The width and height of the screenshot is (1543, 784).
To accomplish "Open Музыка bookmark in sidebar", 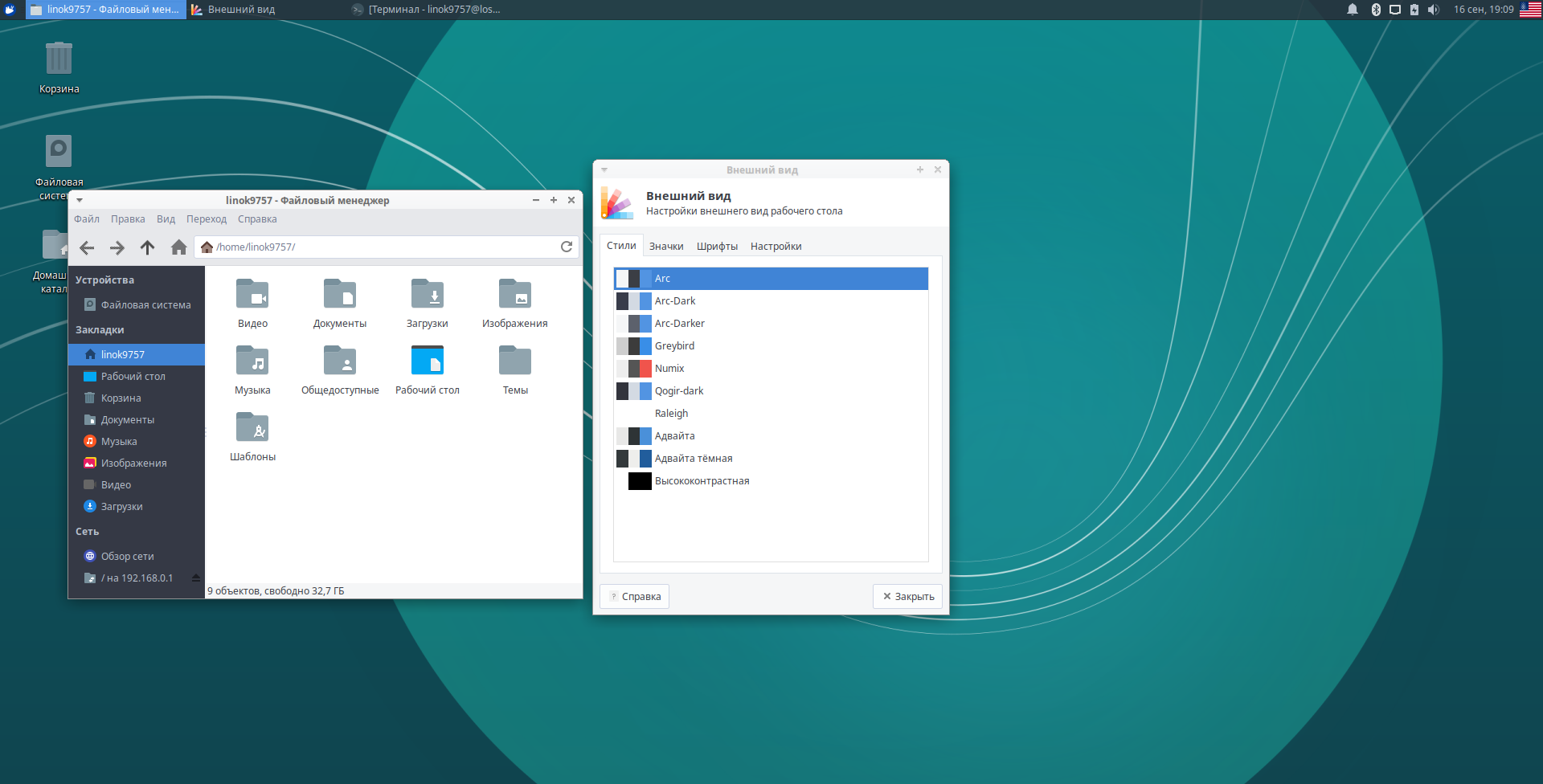I will tap(137, 442).
